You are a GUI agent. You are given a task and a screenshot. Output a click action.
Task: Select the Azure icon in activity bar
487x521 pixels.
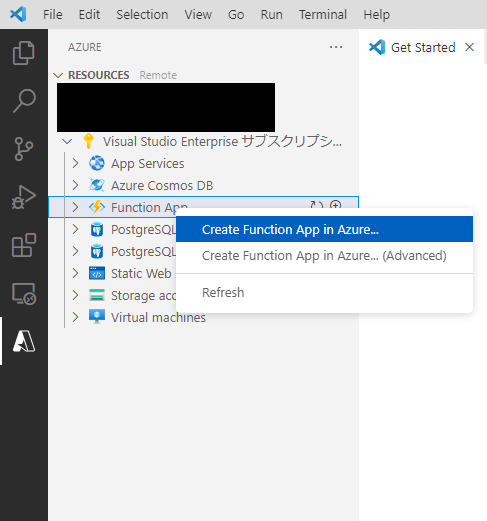(x=24, y=341)
